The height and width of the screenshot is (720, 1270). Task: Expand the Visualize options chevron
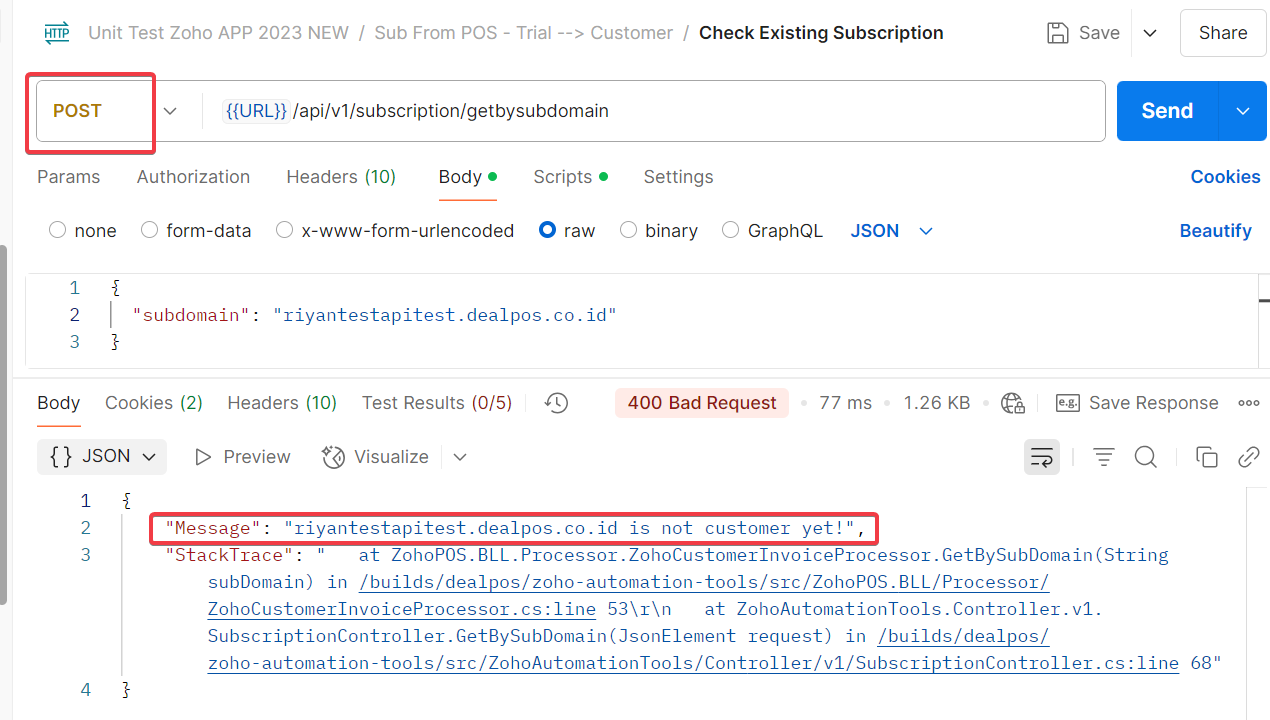(460, 457)
